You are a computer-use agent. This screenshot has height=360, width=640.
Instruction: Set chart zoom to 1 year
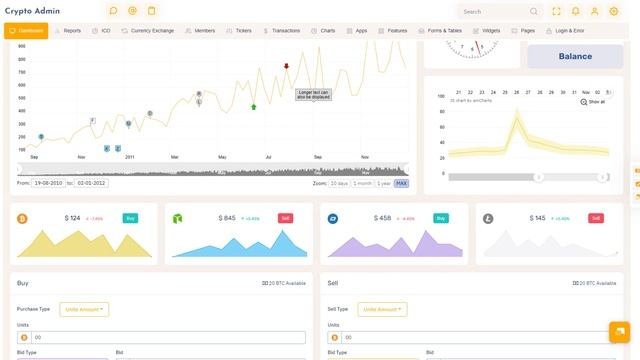(384, 184)
